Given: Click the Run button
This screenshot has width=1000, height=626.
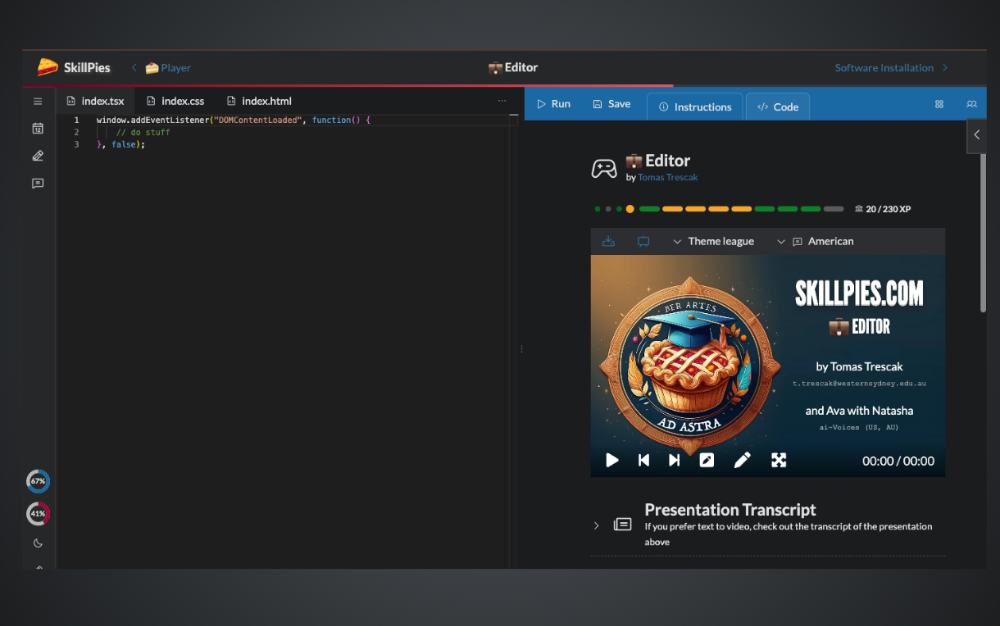Looking at the screenshot, I should [553, 104].
